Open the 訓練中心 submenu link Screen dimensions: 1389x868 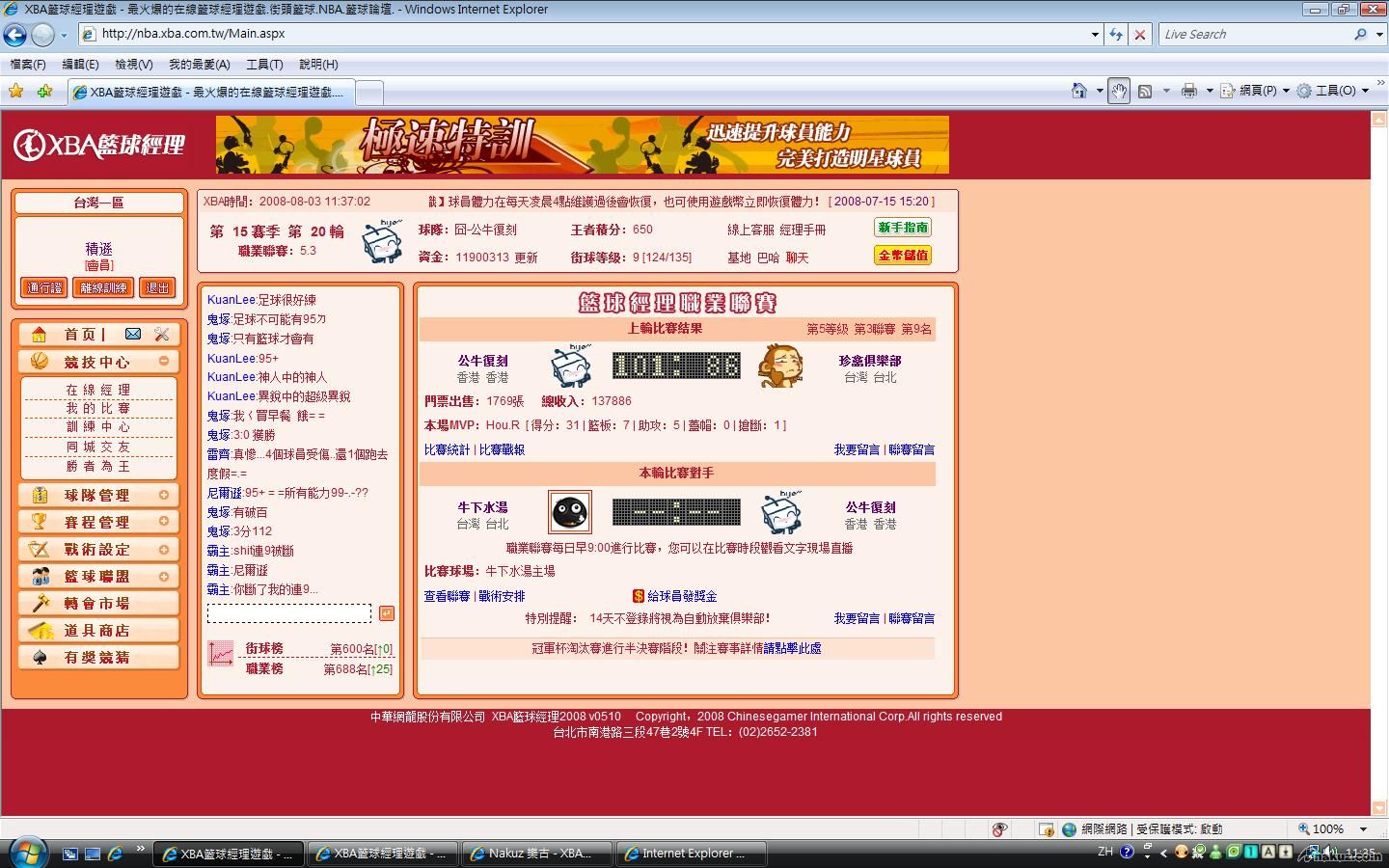[98, 426]
